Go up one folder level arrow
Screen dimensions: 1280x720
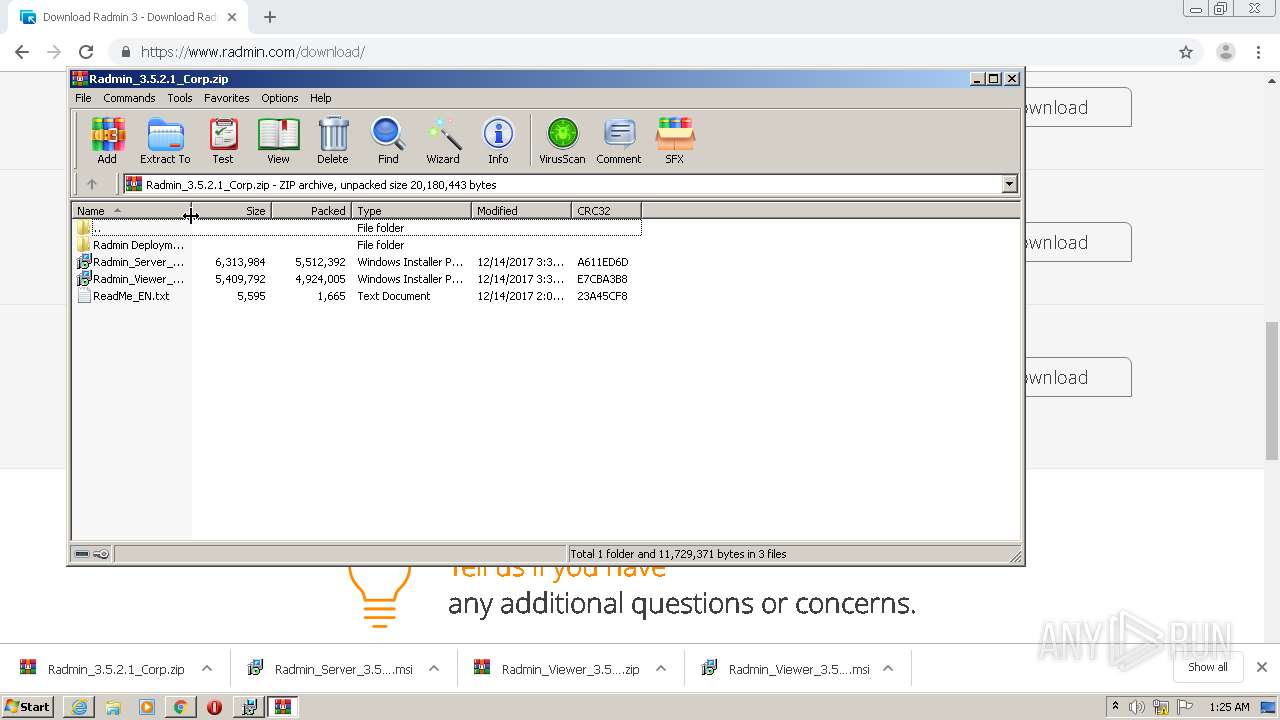tap(92, 184)
